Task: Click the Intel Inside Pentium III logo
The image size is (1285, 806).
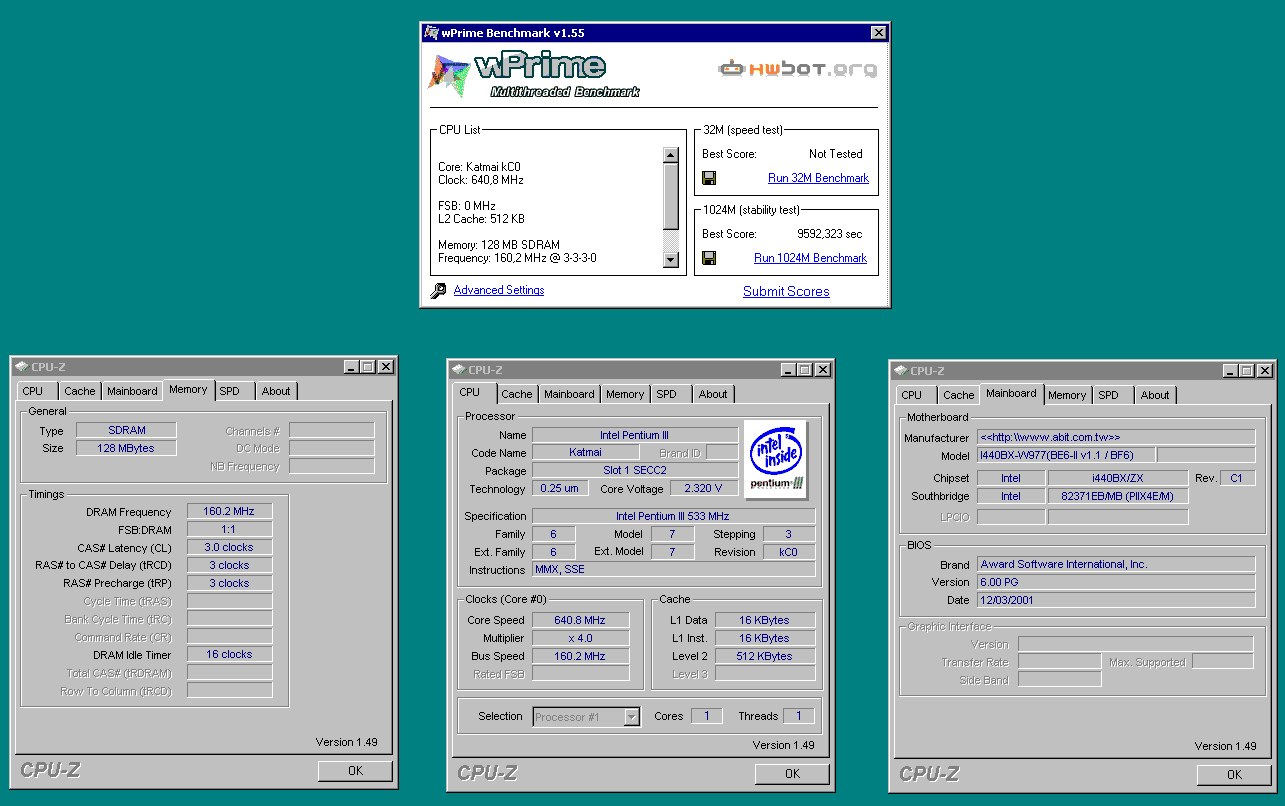Action: tap(776, 458)
